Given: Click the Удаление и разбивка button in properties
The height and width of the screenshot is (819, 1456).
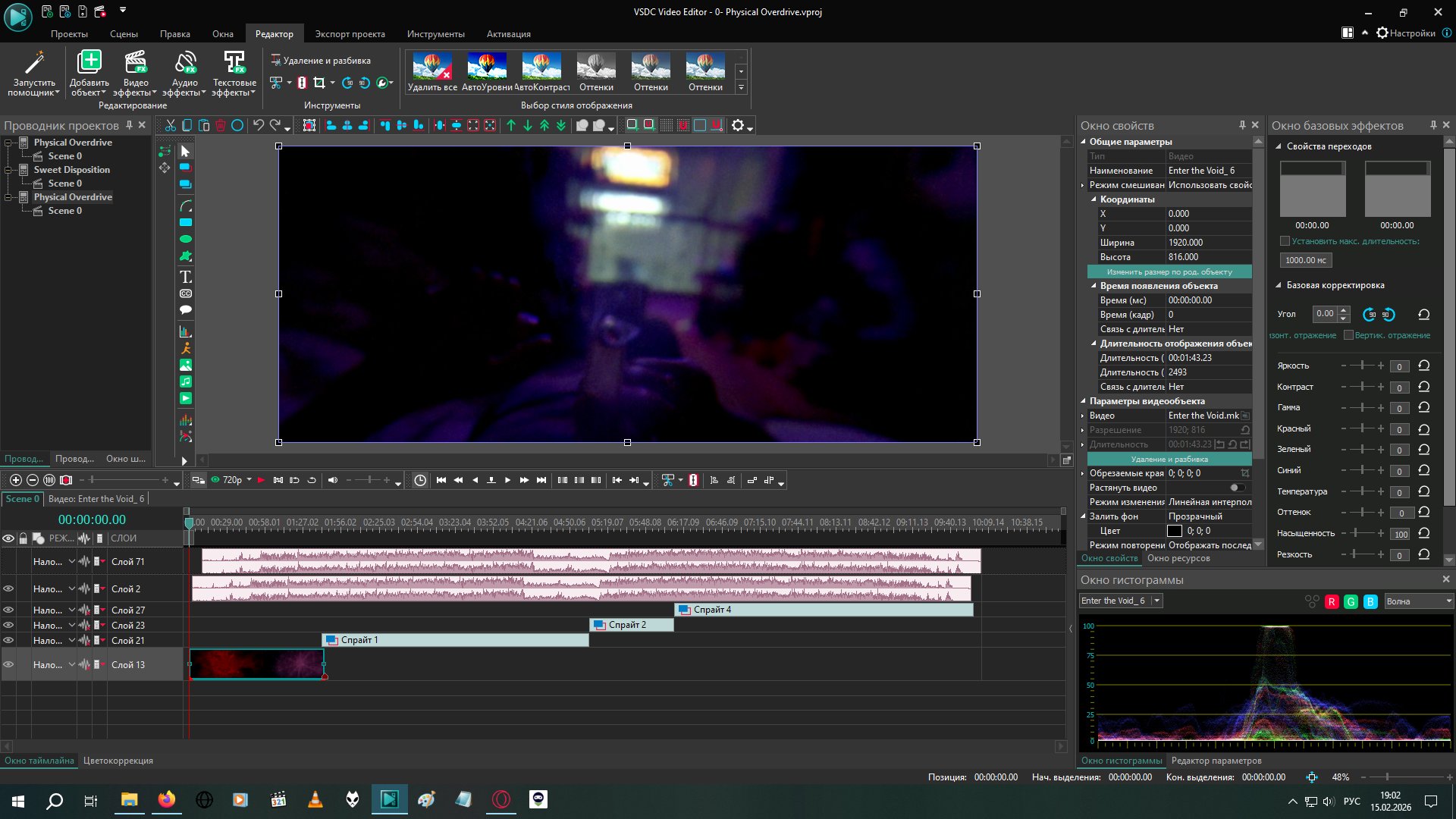Looking at the screenshot, I should point(1169,459).
